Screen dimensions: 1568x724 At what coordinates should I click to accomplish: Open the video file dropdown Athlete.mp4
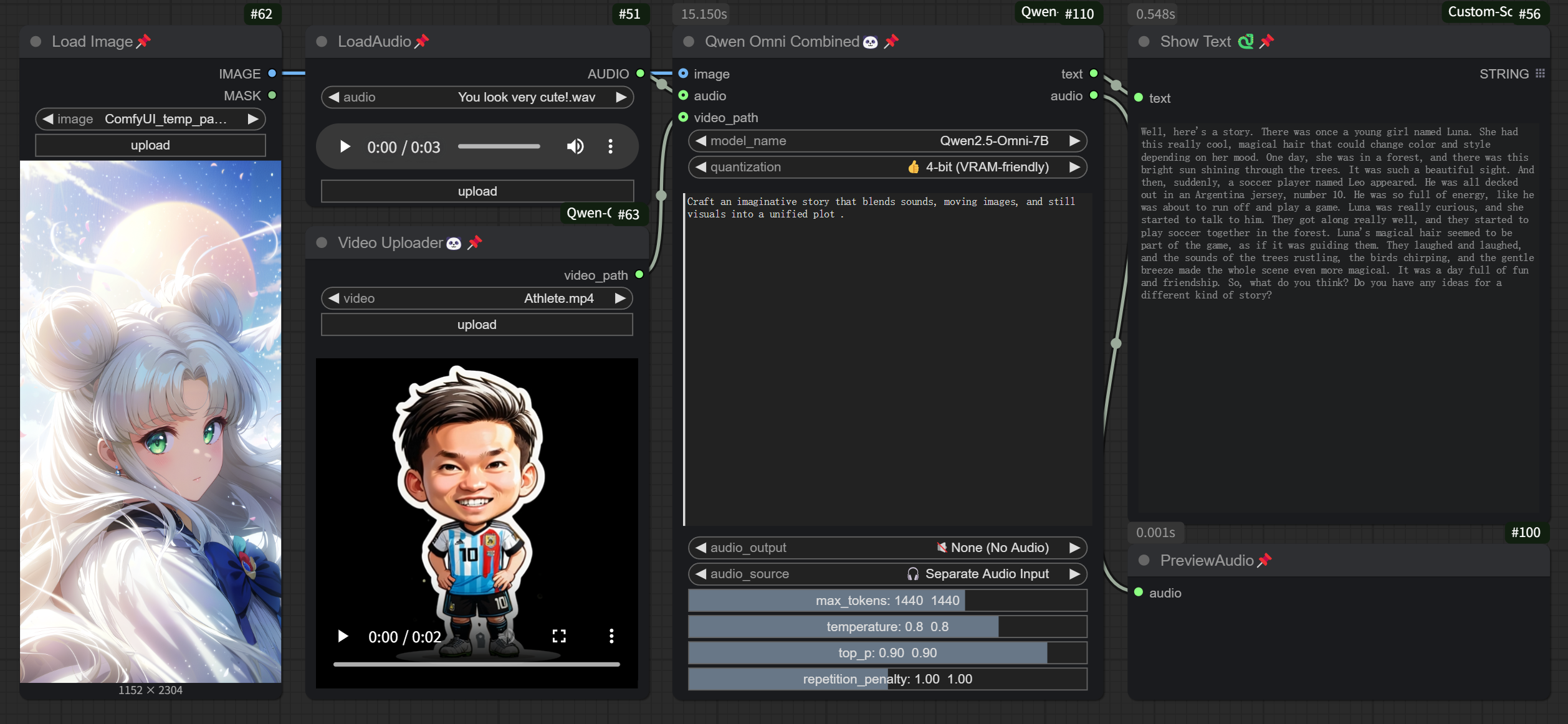(477, 298)
